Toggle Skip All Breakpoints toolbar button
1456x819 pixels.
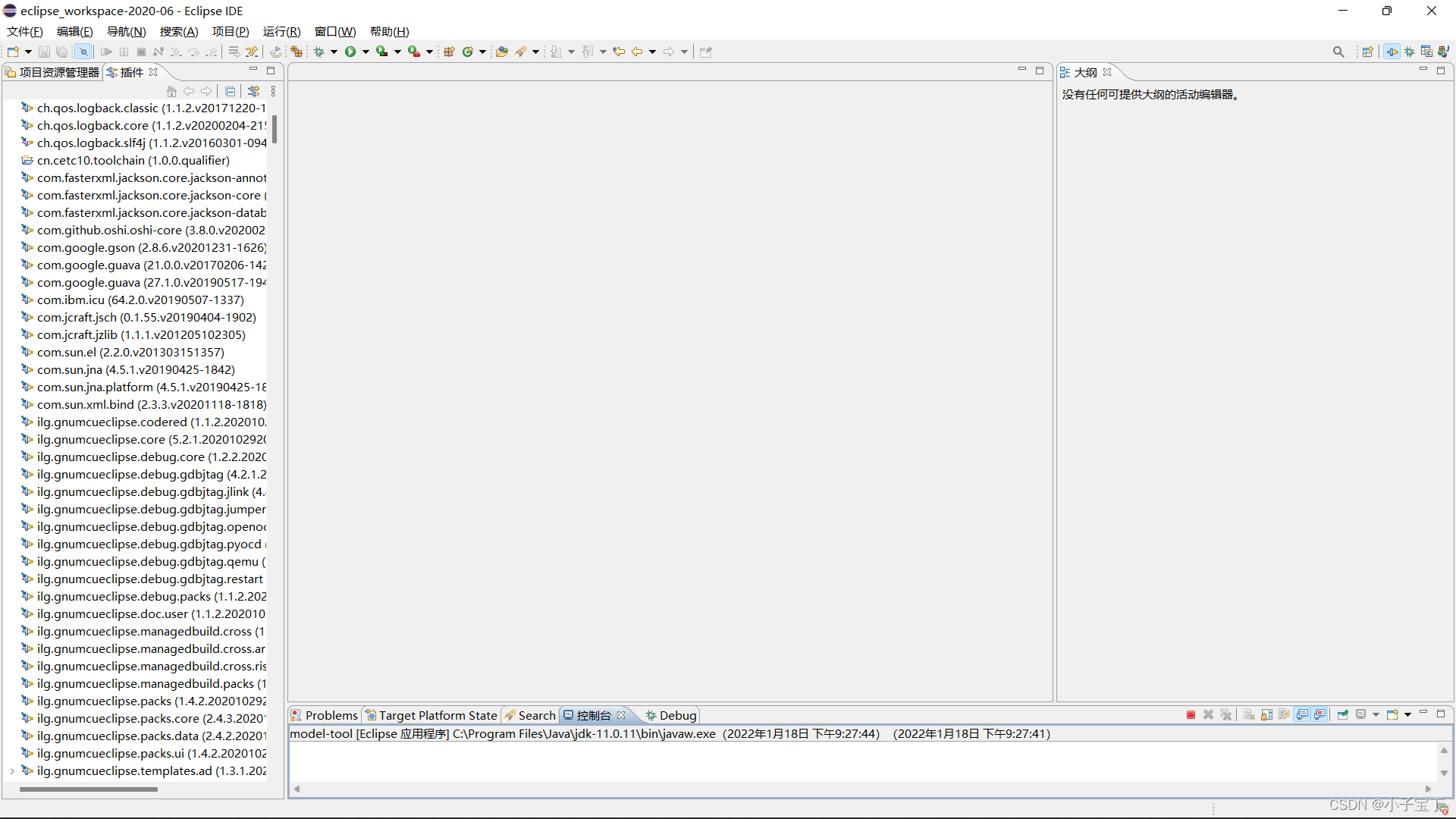point(83,52)
